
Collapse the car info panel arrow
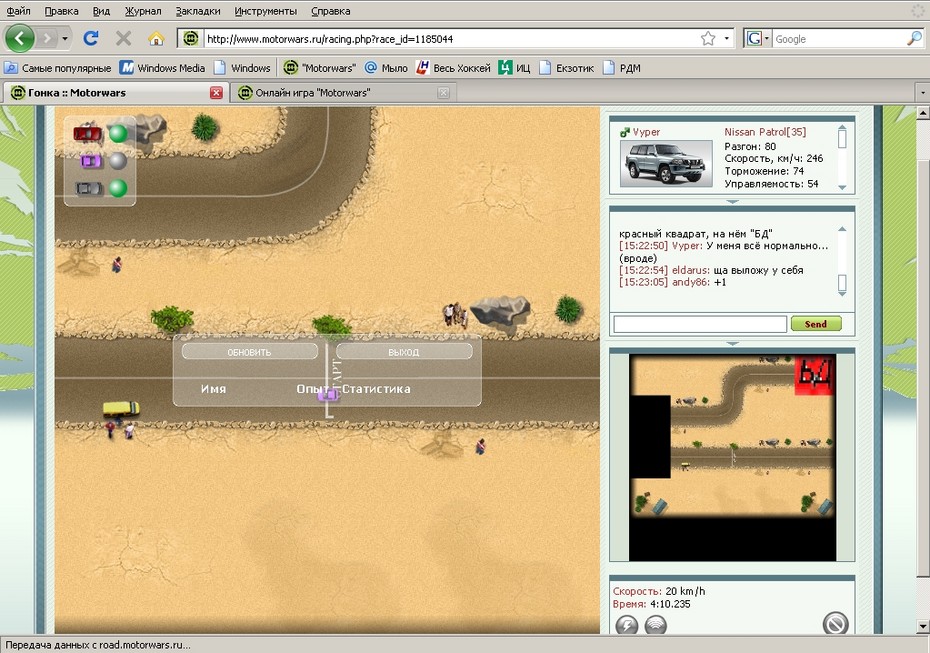732,202
